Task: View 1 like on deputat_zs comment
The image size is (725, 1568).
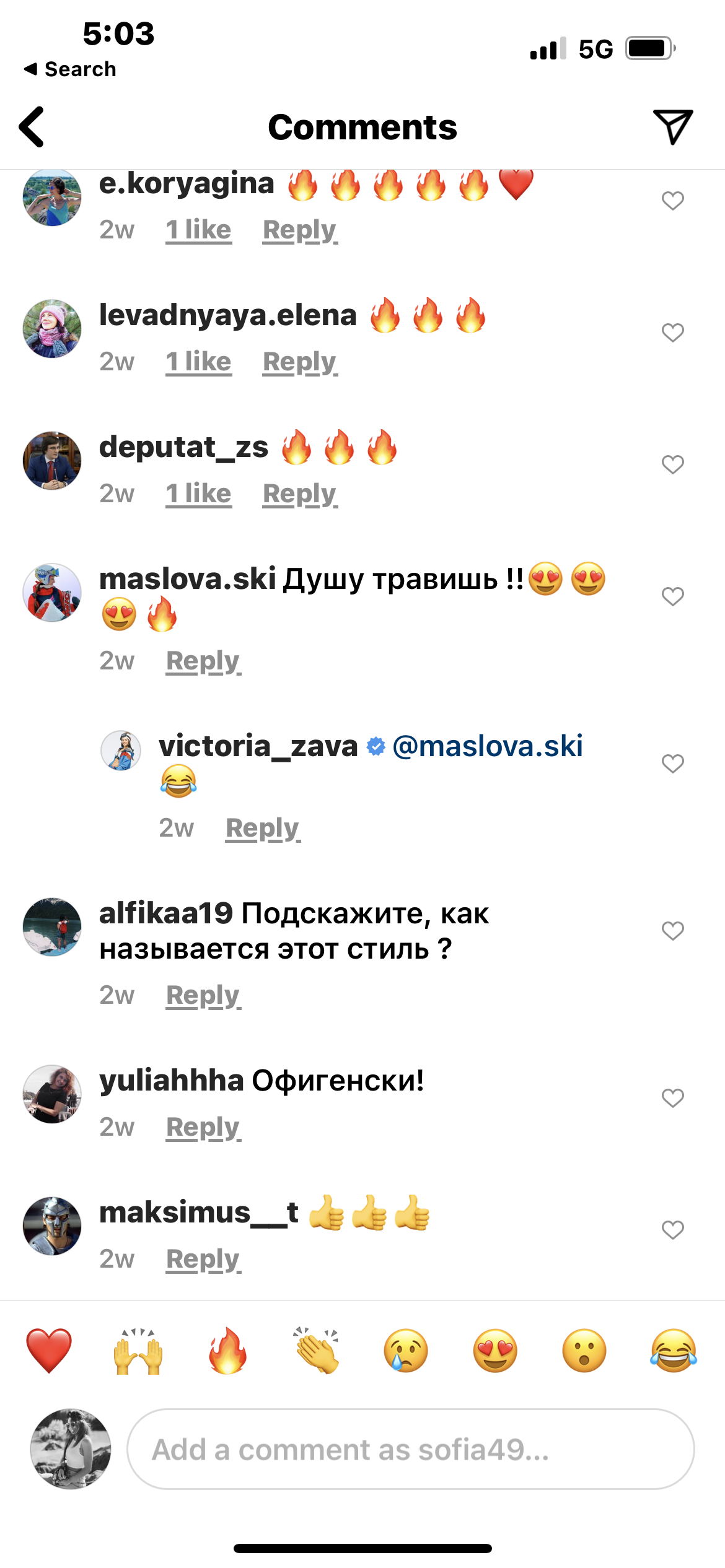Action: pos(199,494)
